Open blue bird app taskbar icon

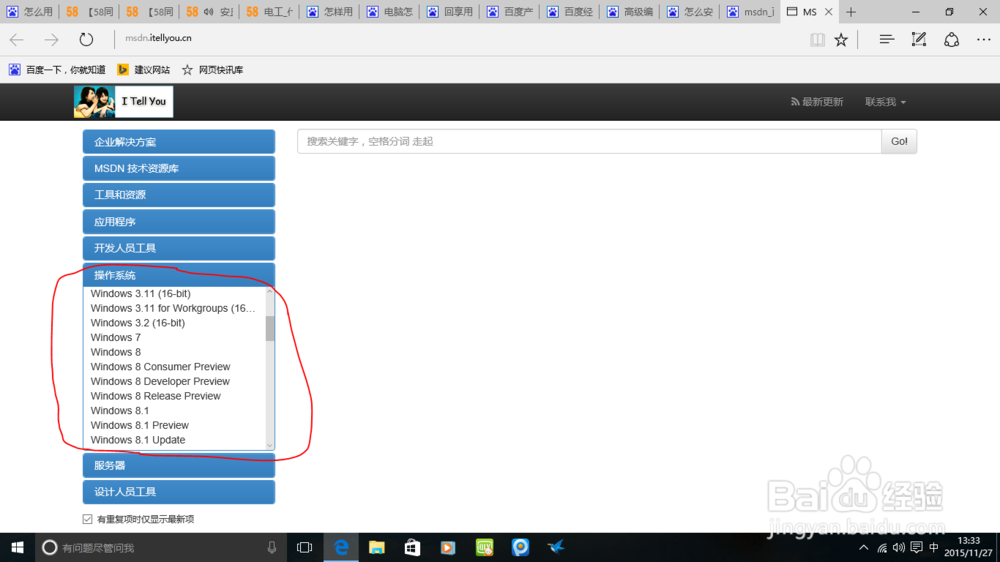556,547
